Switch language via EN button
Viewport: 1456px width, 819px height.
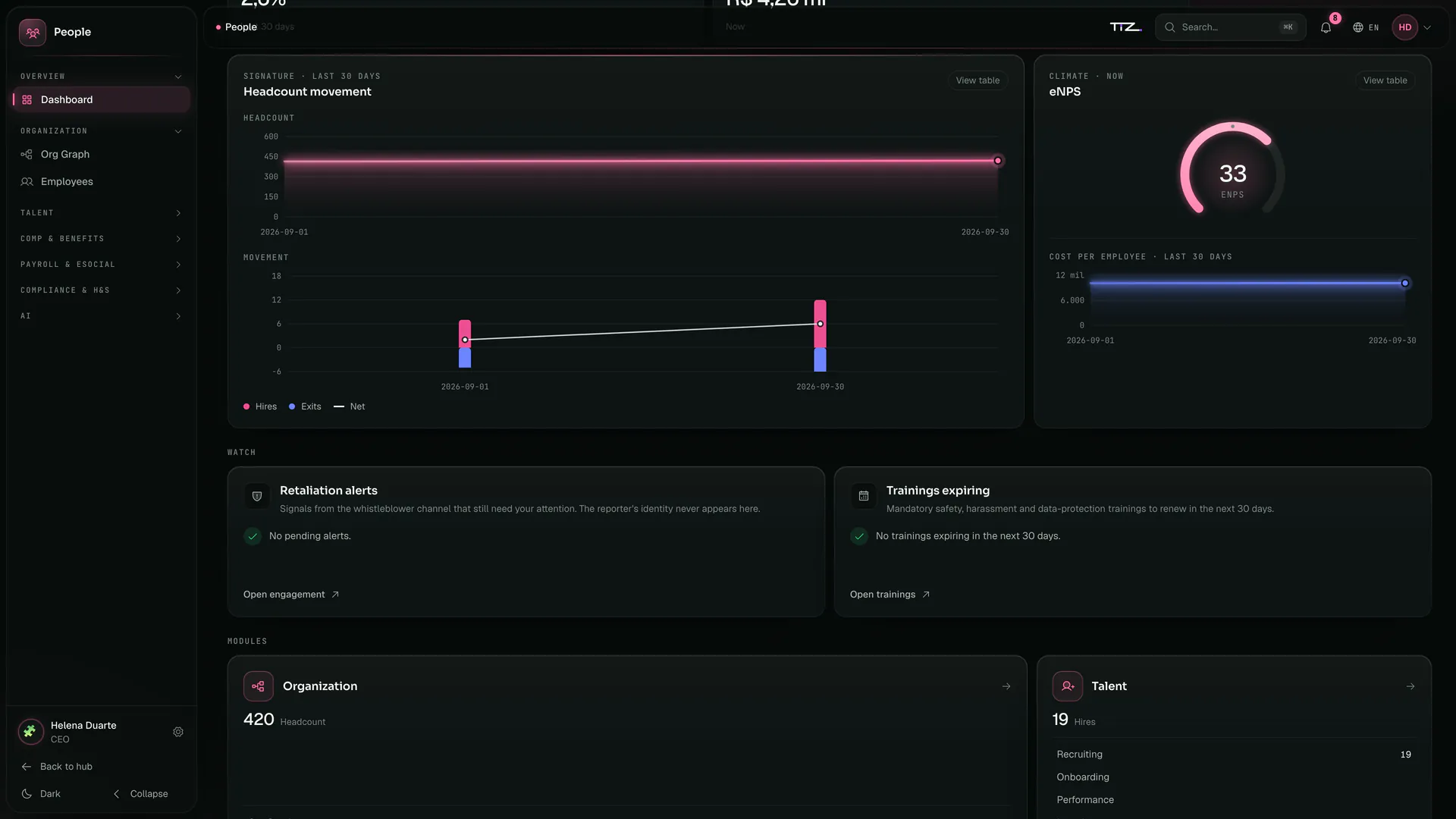(1366, 27)
